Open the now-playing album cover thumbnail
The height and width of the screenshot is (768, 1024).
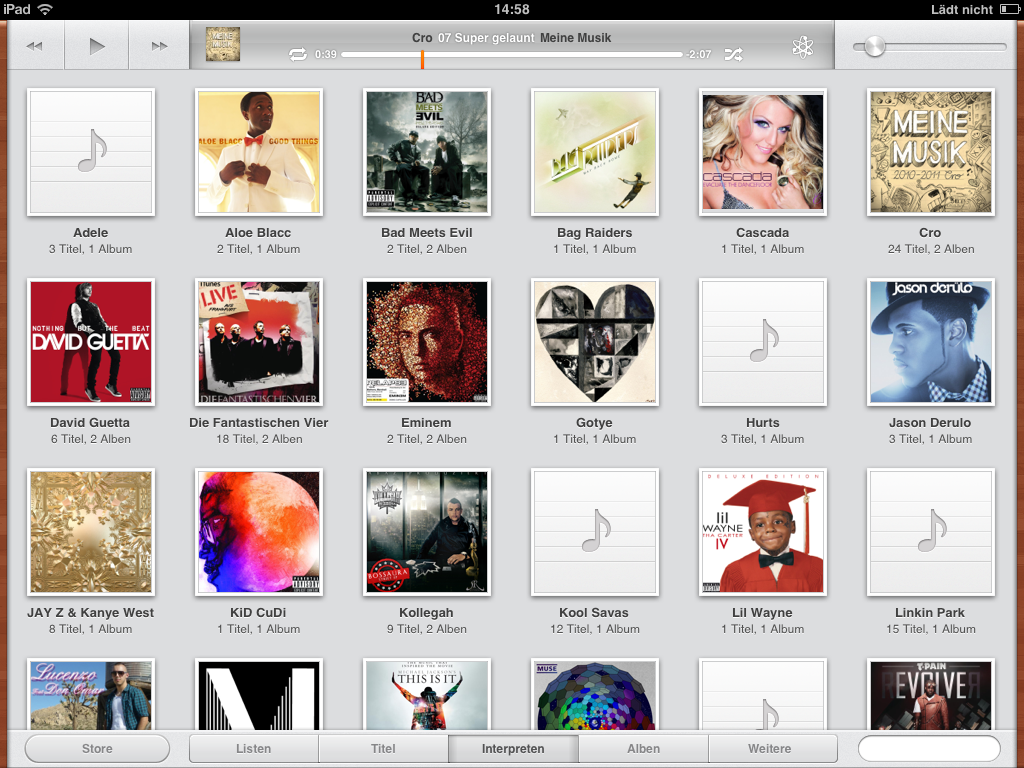[x=223, y=44]
